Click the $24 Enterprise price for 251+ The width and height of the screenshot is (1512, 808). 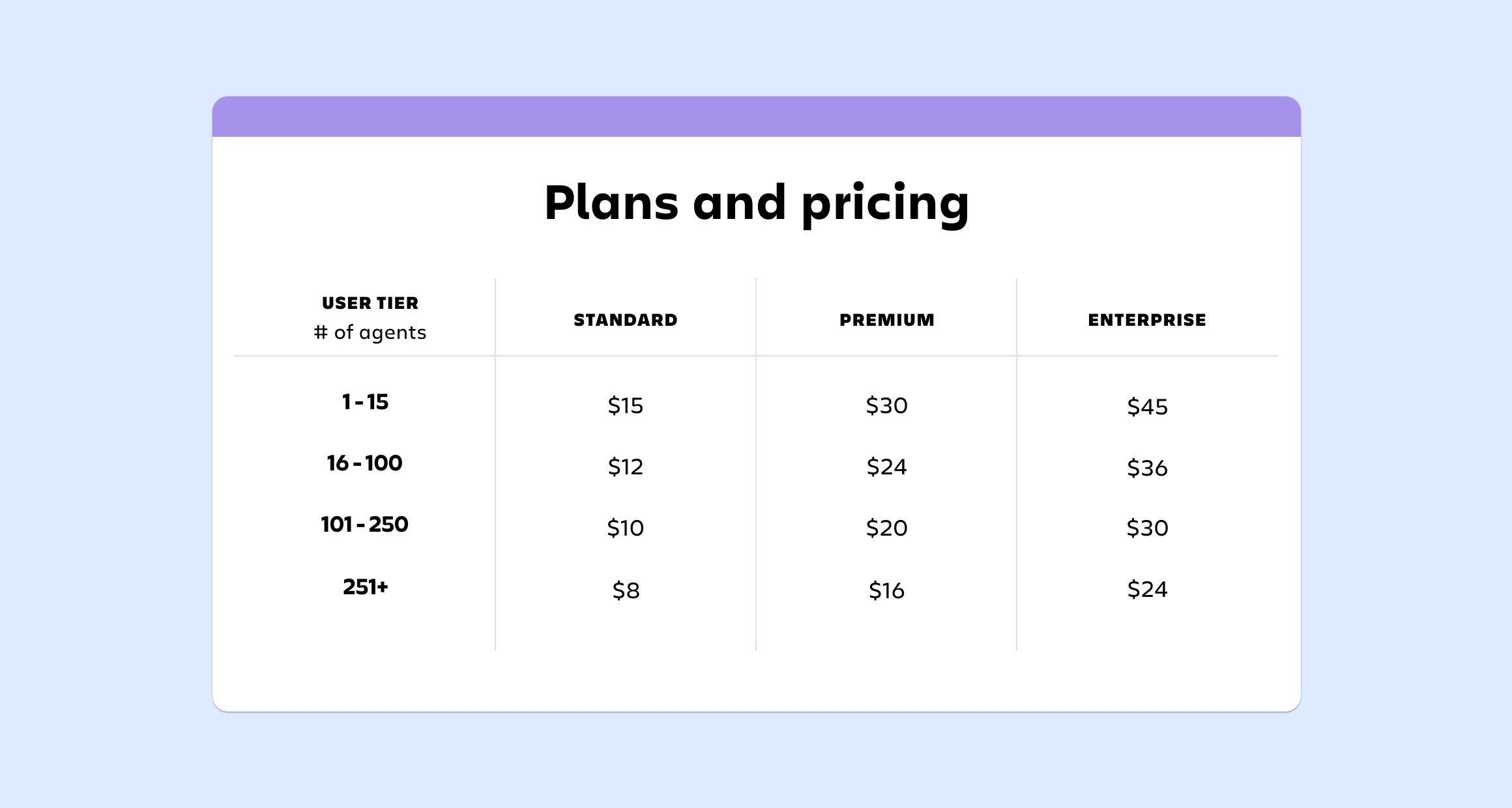pos(1147,590)
